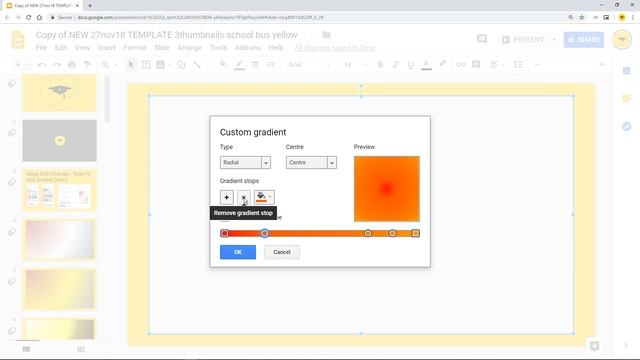This screenshot has height=360, width=640.
Task: Click the Insert link icon
Action: point(461,64)
